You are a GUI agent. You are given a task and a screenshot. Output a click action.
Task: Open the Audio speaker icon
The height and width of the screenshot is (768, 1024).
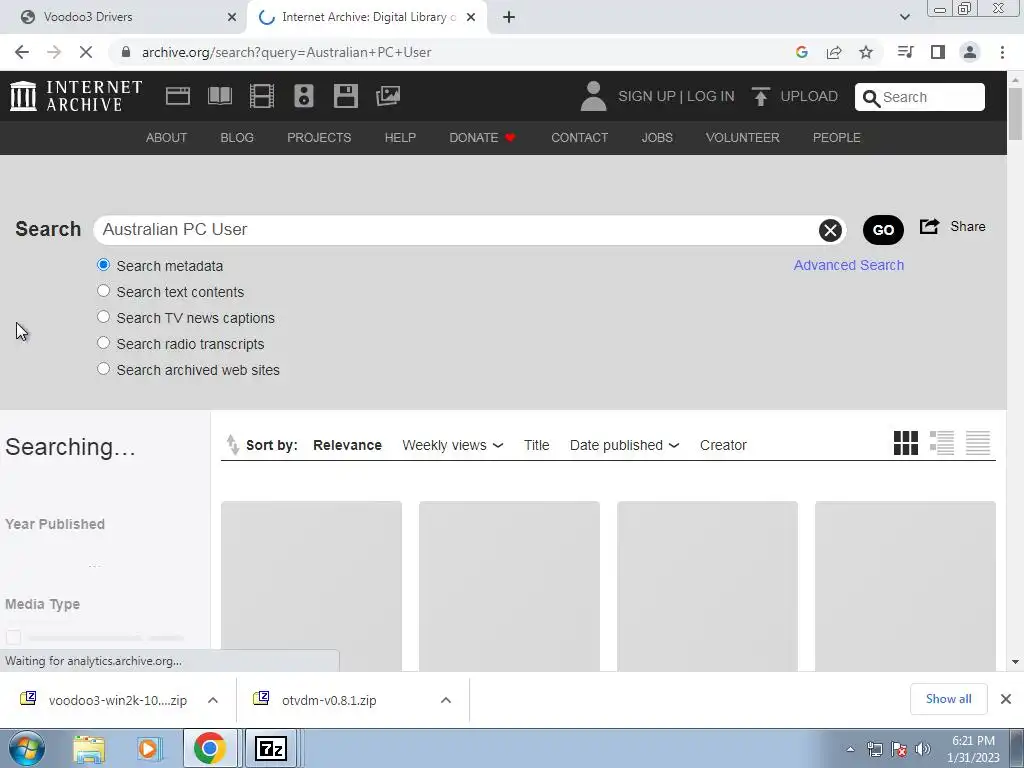pyautogui.click(x=304, y=96)
